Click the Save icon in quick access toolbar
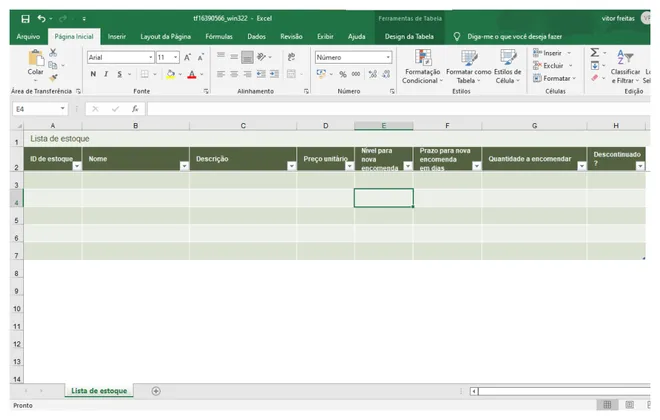Image resolution: width=660 pixels, height=420 pixels. click(x=25, y=19)
